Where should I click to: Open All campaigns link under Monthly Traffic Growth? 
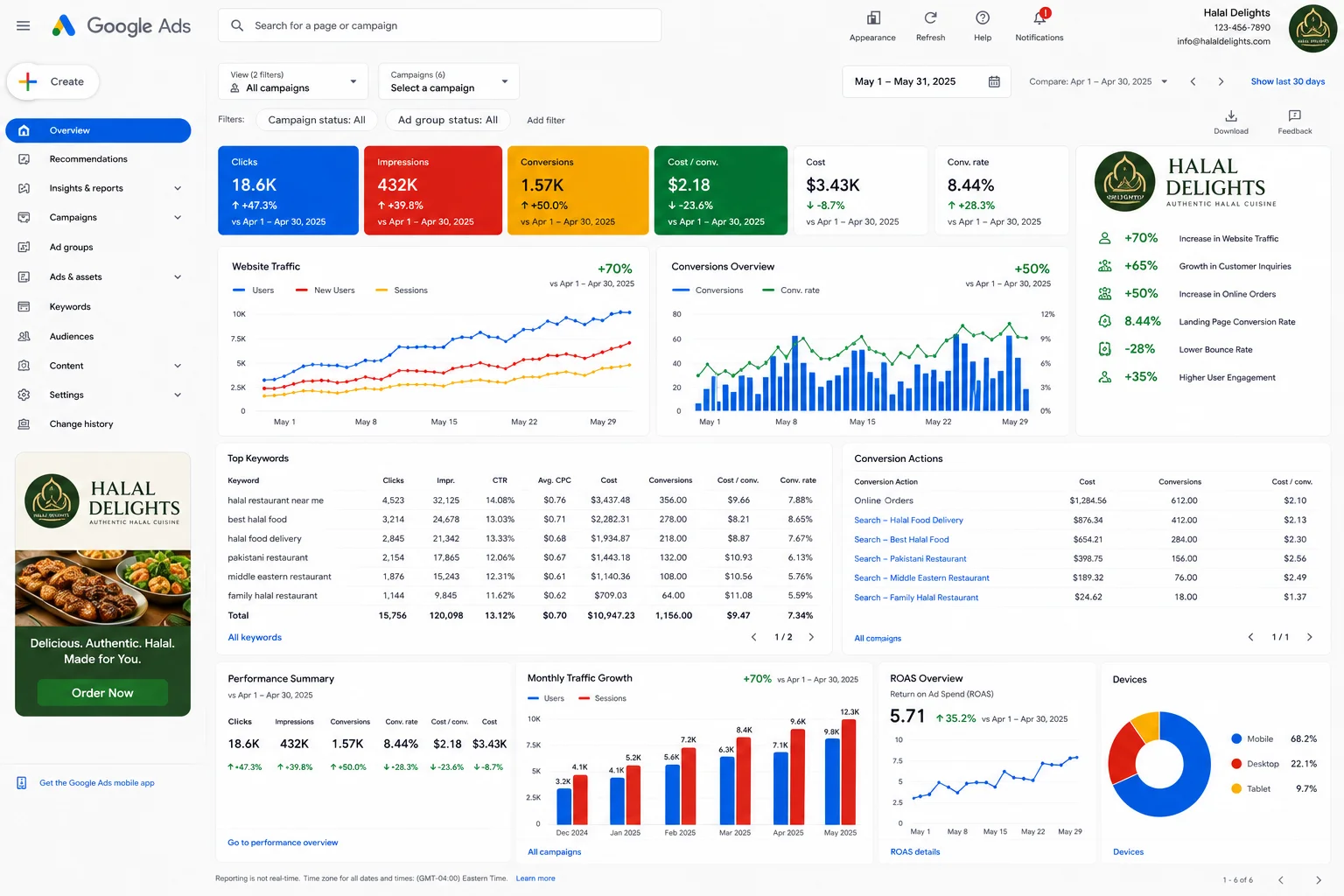click(555, 852)
